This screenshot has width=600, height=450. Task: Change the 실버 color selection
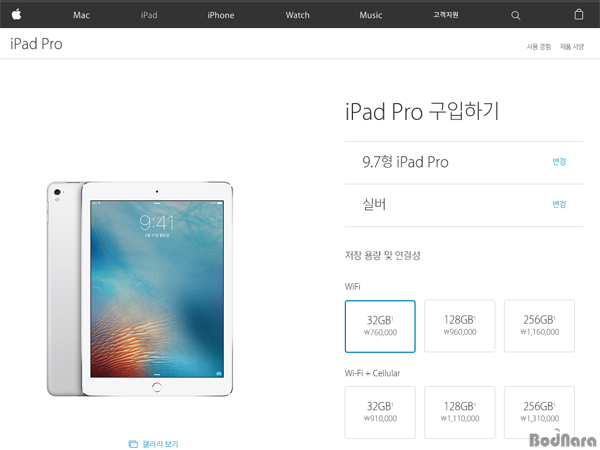pyautogui.click(x=559, y=204)
